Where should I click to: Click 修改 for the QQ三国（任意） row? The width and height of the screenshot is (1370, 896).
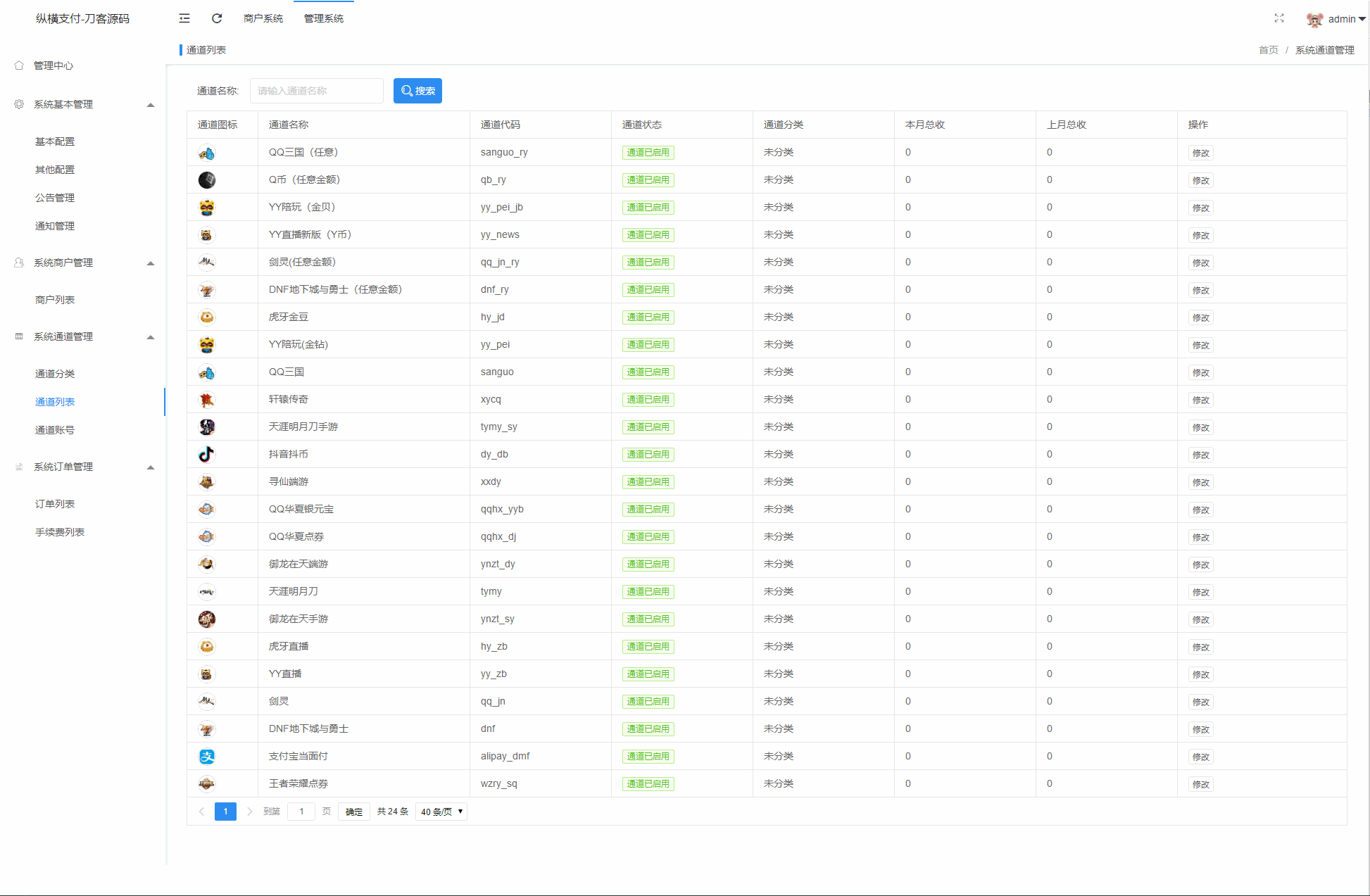[1200, 153]
